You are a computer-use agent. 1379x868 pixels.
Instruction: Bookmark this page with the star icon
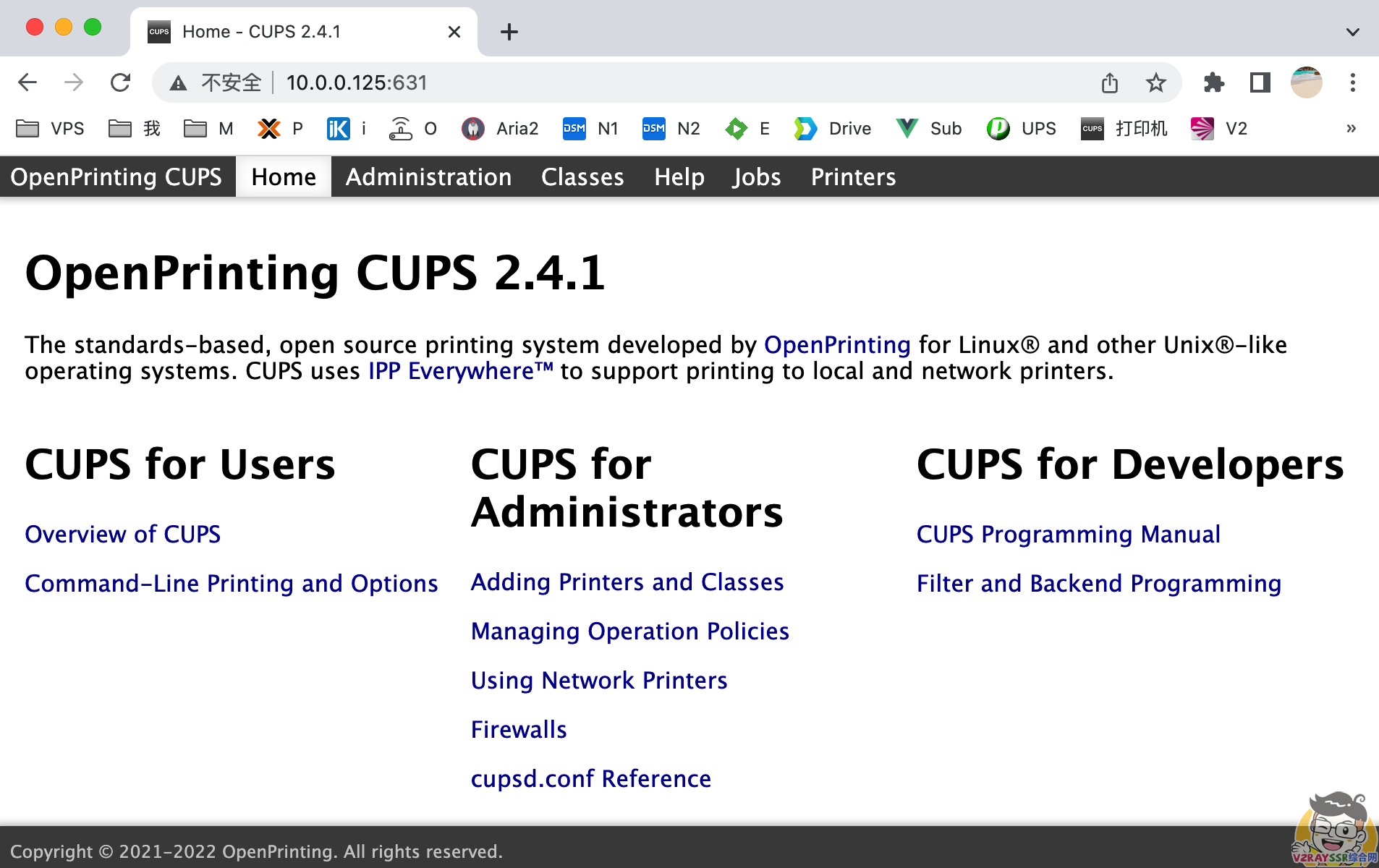1155,82
